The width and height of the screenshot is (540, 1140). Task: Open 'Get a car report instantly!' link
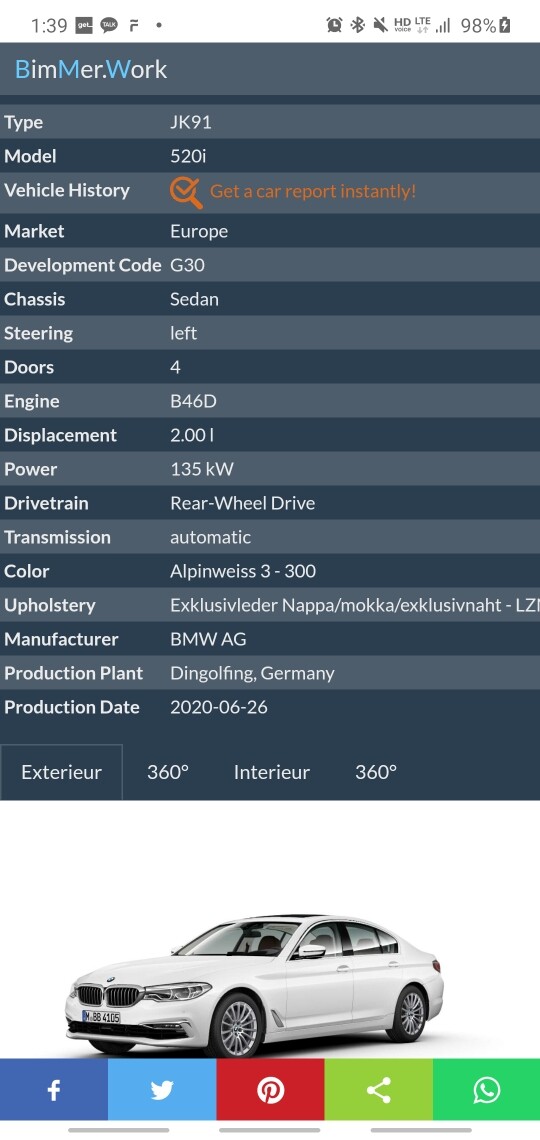(313, 191)
